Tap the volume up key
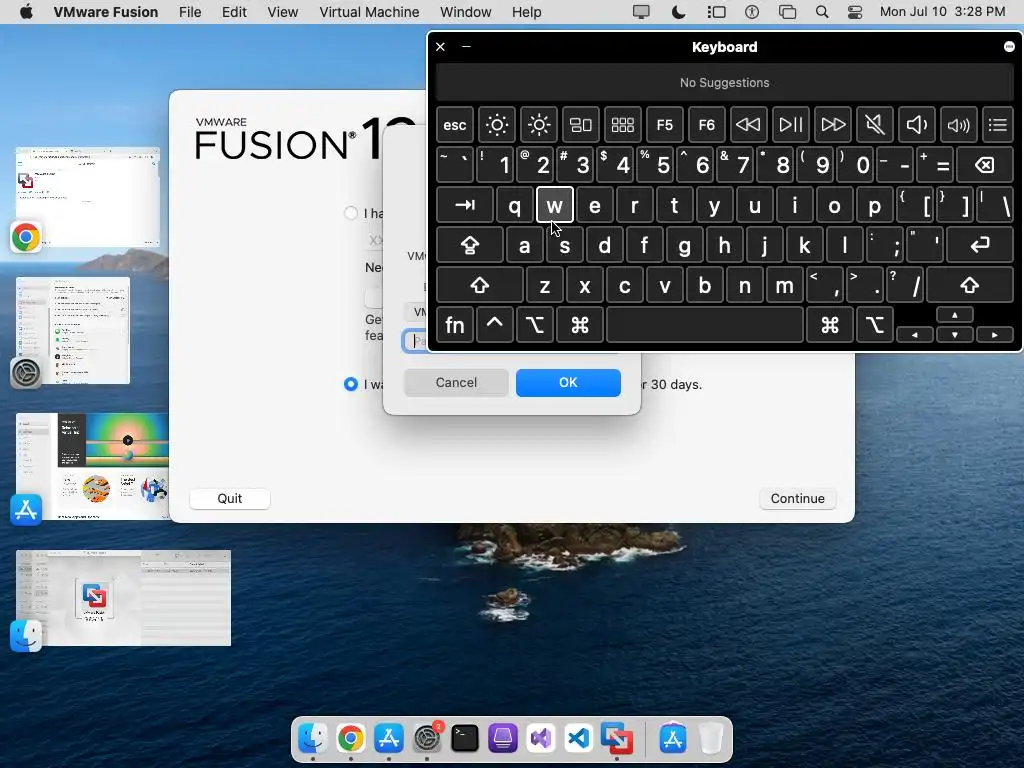This screenshot has width=1024, height=768. click(x=958, y=125)
